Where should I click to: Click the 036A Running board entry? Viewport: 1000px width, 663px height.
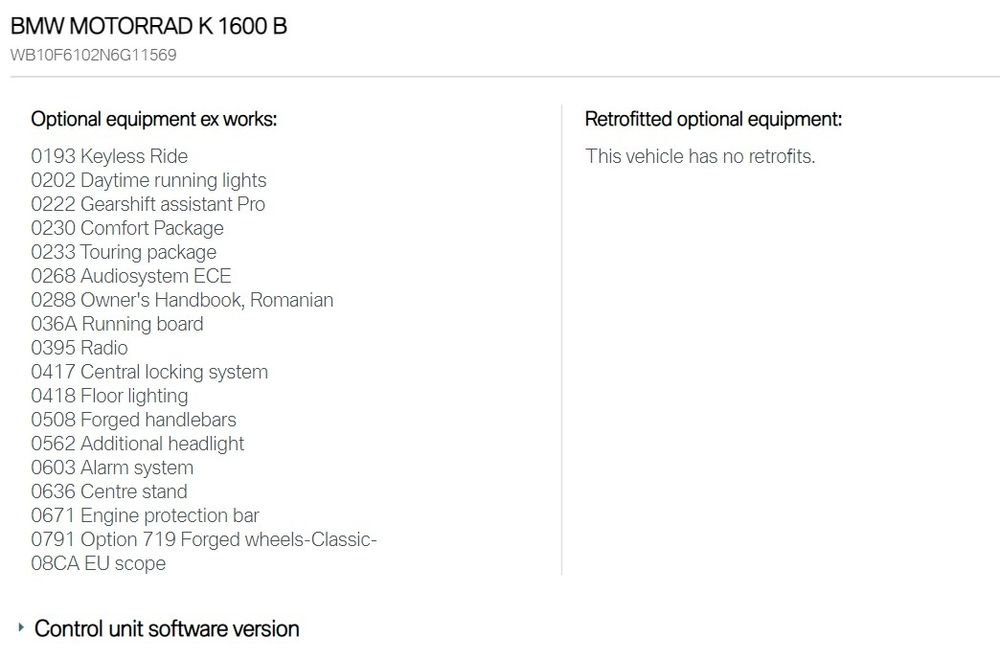(117, 324)
